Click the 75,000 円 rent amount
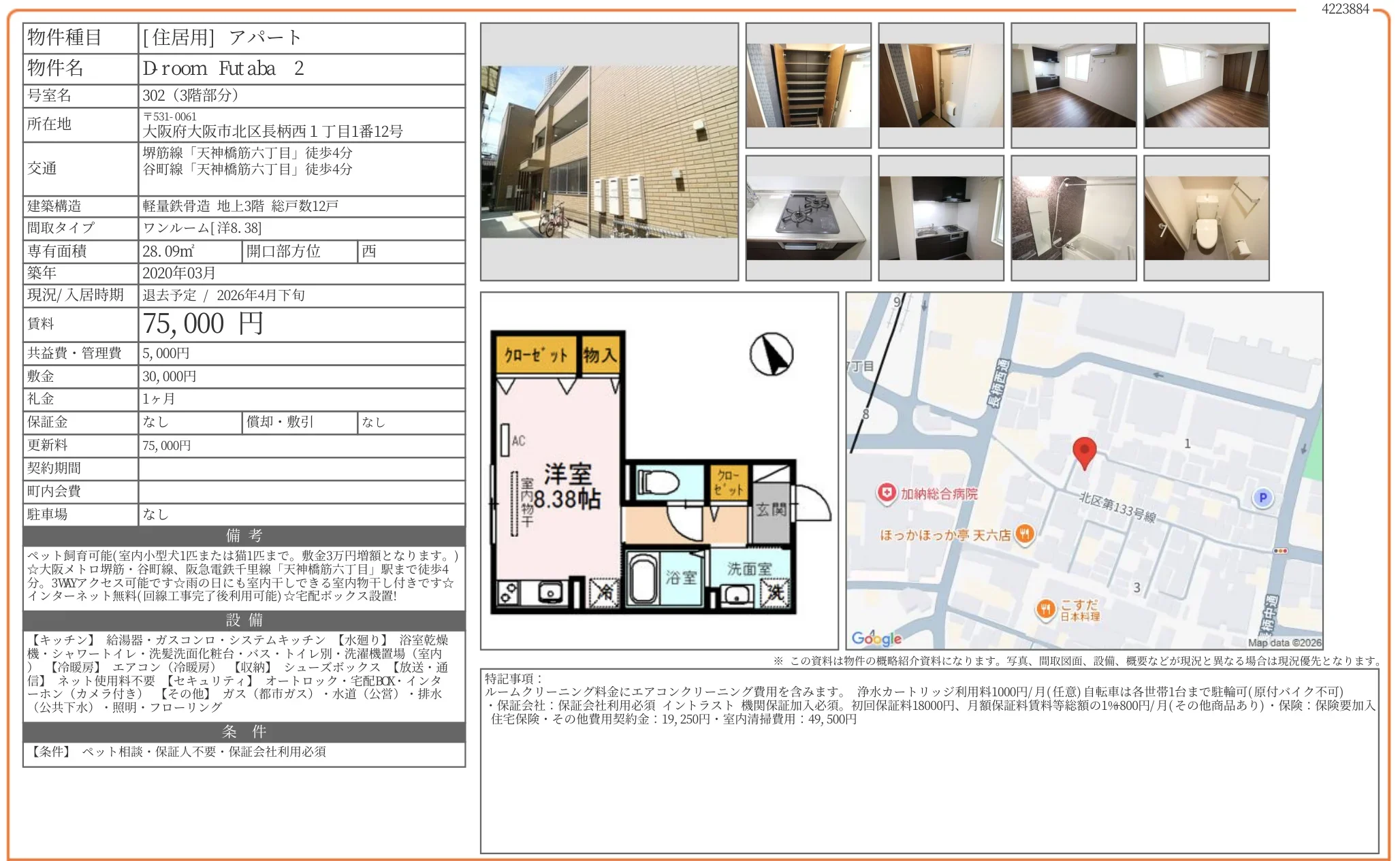1400x861 pixels. pos(202,324)
